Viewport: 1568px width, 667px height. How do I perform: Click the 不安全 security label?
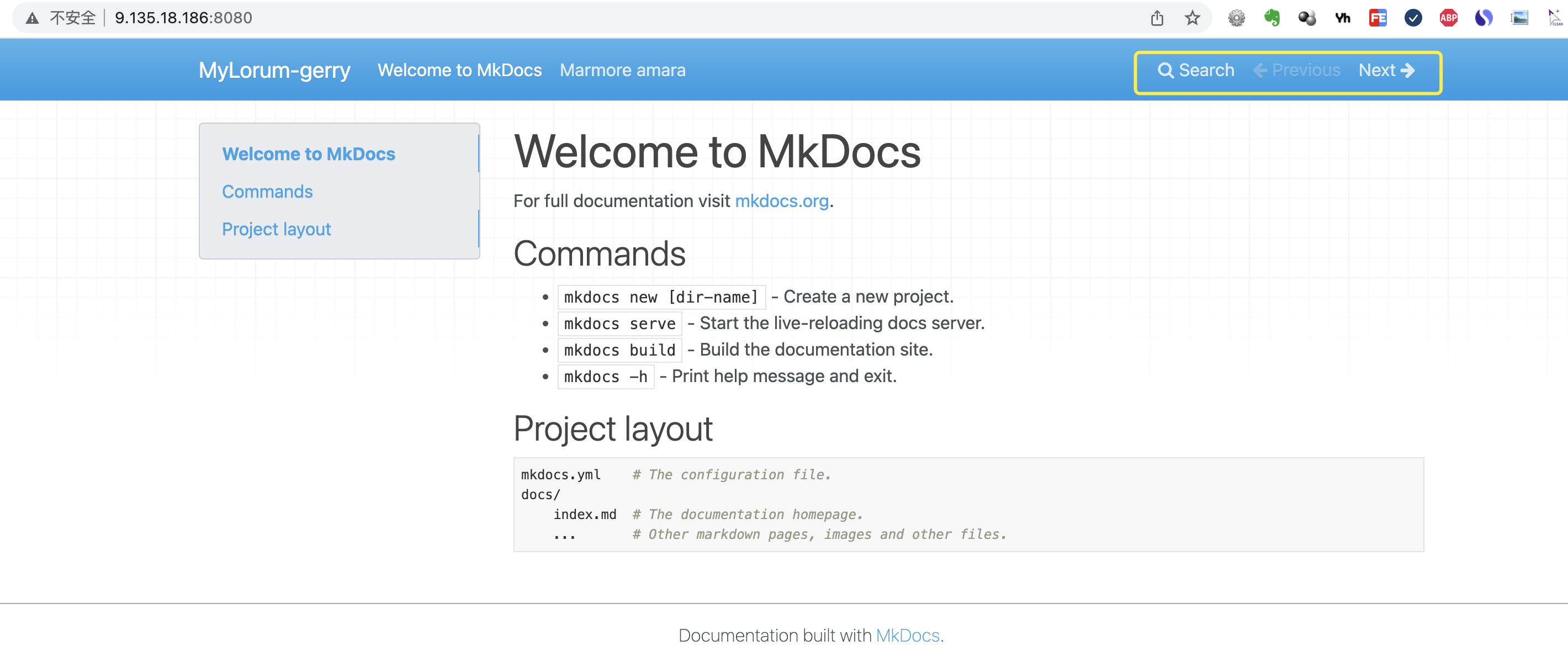pyautogui.click(x=72, y=18)
